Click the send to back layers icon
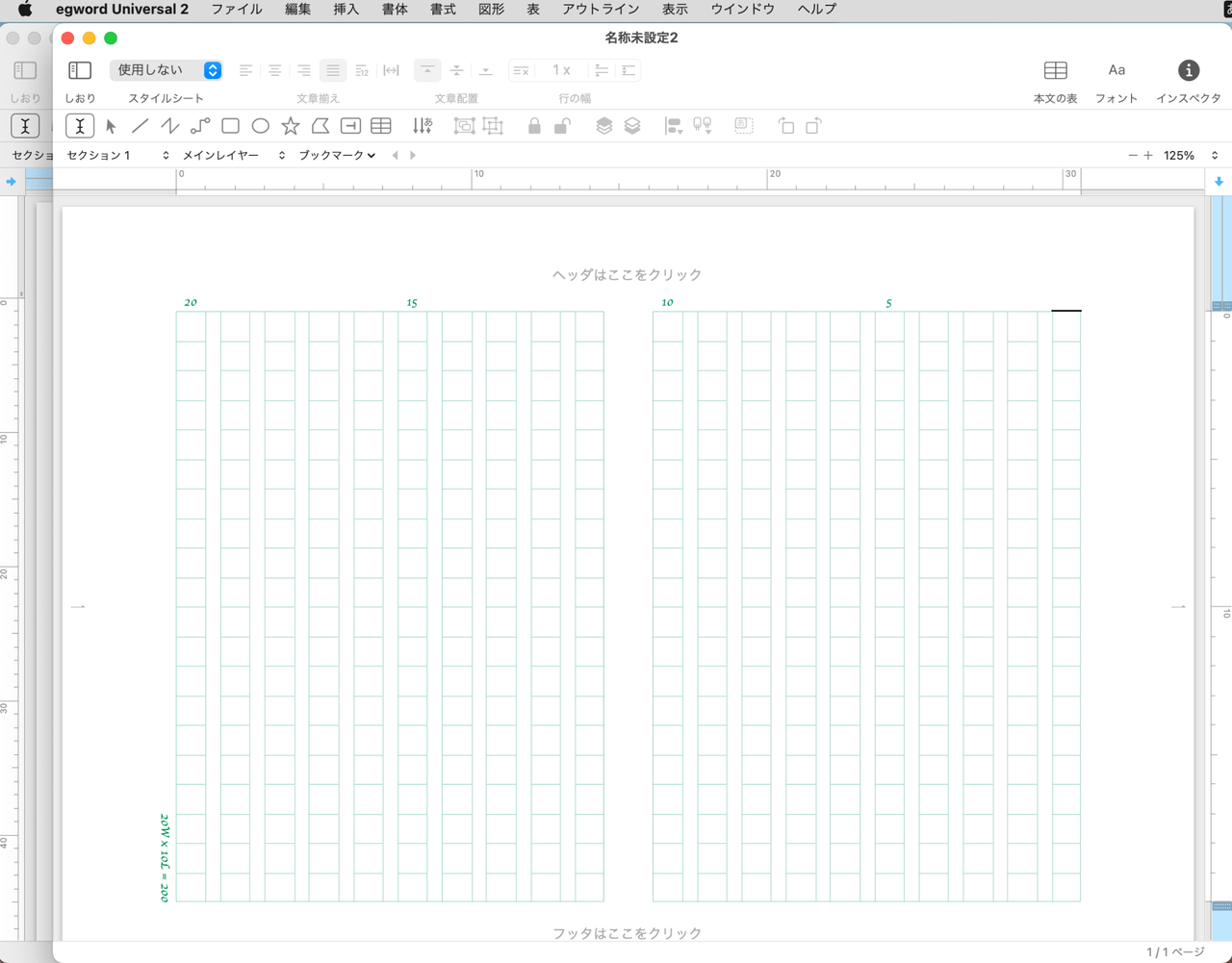The image size is (1232, 963). [x=632, y=126]
